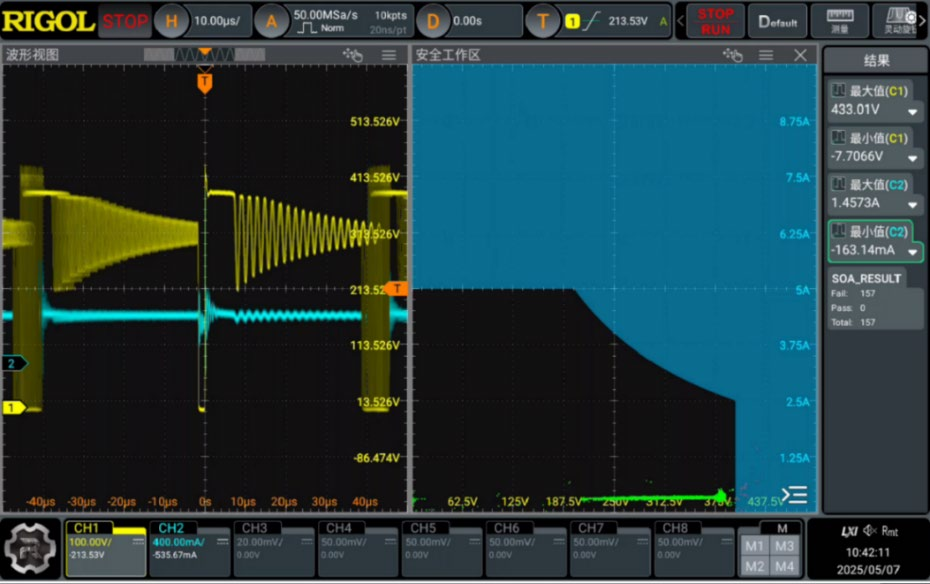The height and width of the screenshot is (584, 930).
Task: Open the SOA_RESULT statistics entry
Action: [x=876, y=299]
